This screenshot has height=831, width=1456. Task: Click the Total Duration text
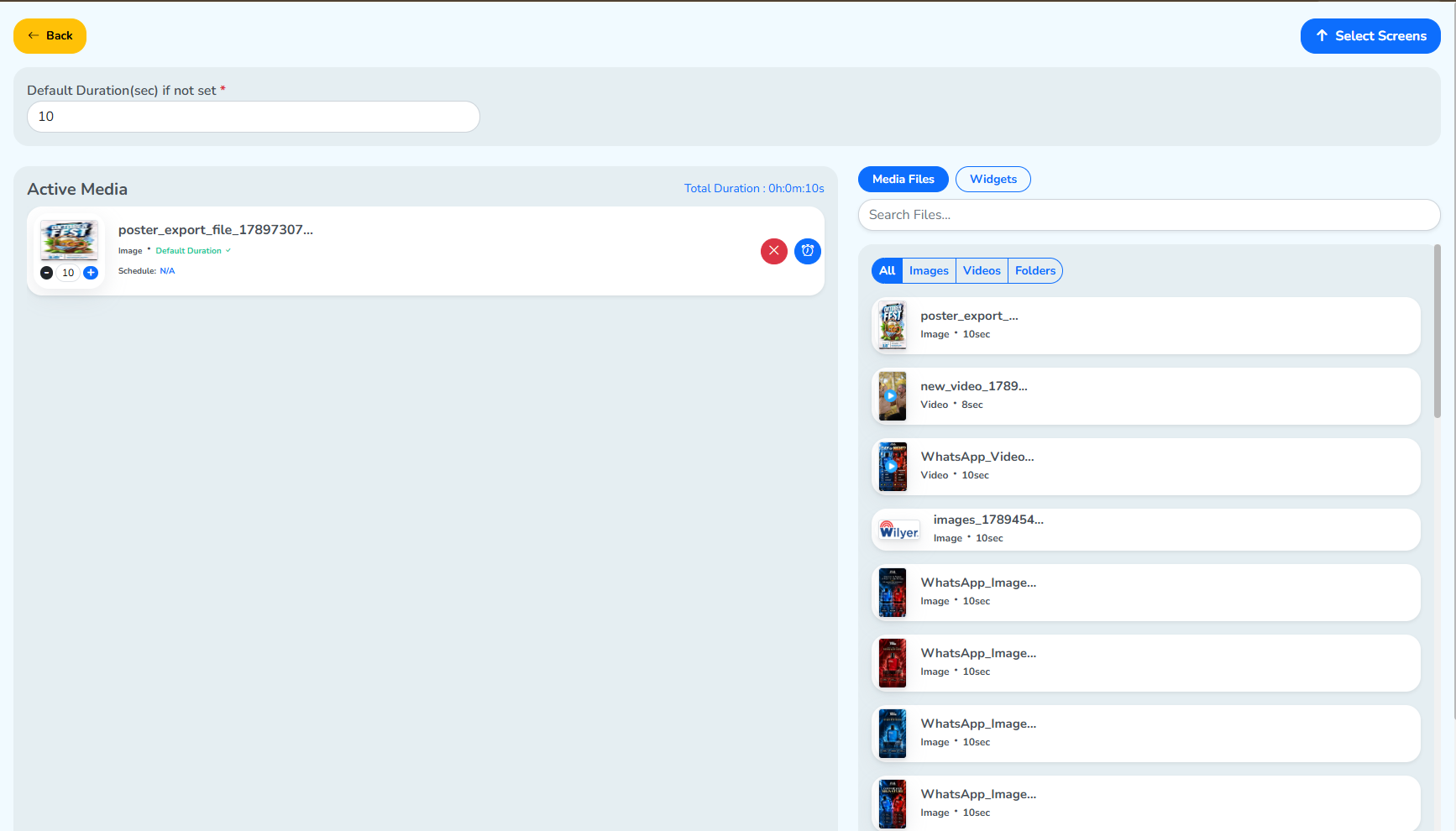(754, 189)
